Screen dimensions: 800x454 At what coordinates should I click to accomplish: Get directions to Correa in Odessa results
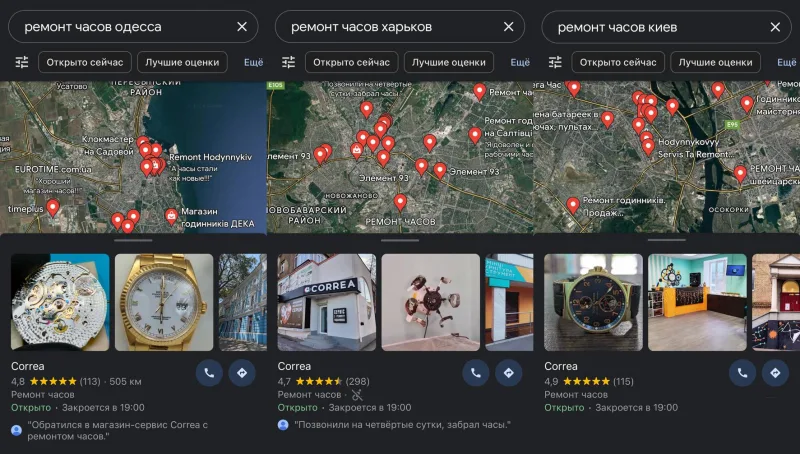[242, 373]
